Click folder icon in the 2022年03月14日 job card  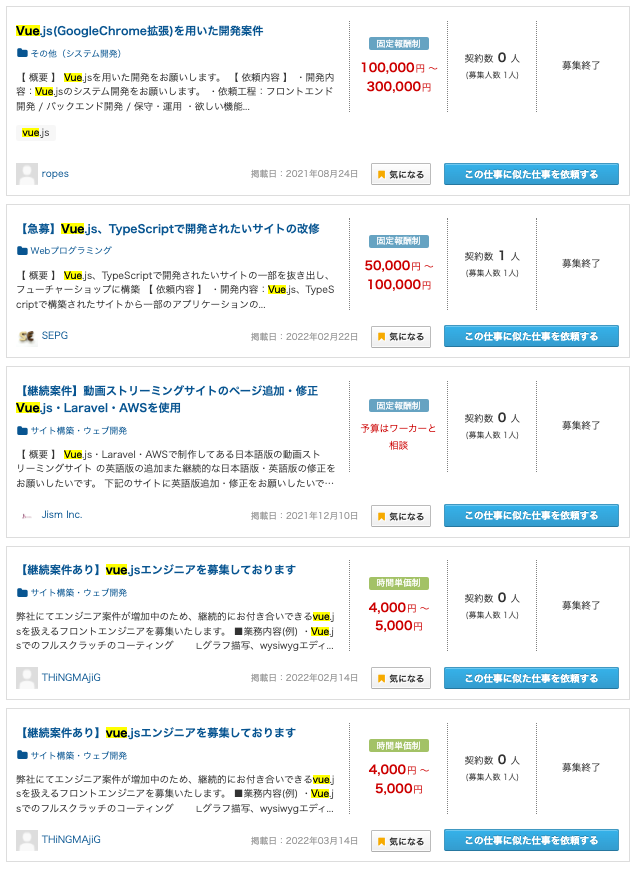click(x=22, y=755)
